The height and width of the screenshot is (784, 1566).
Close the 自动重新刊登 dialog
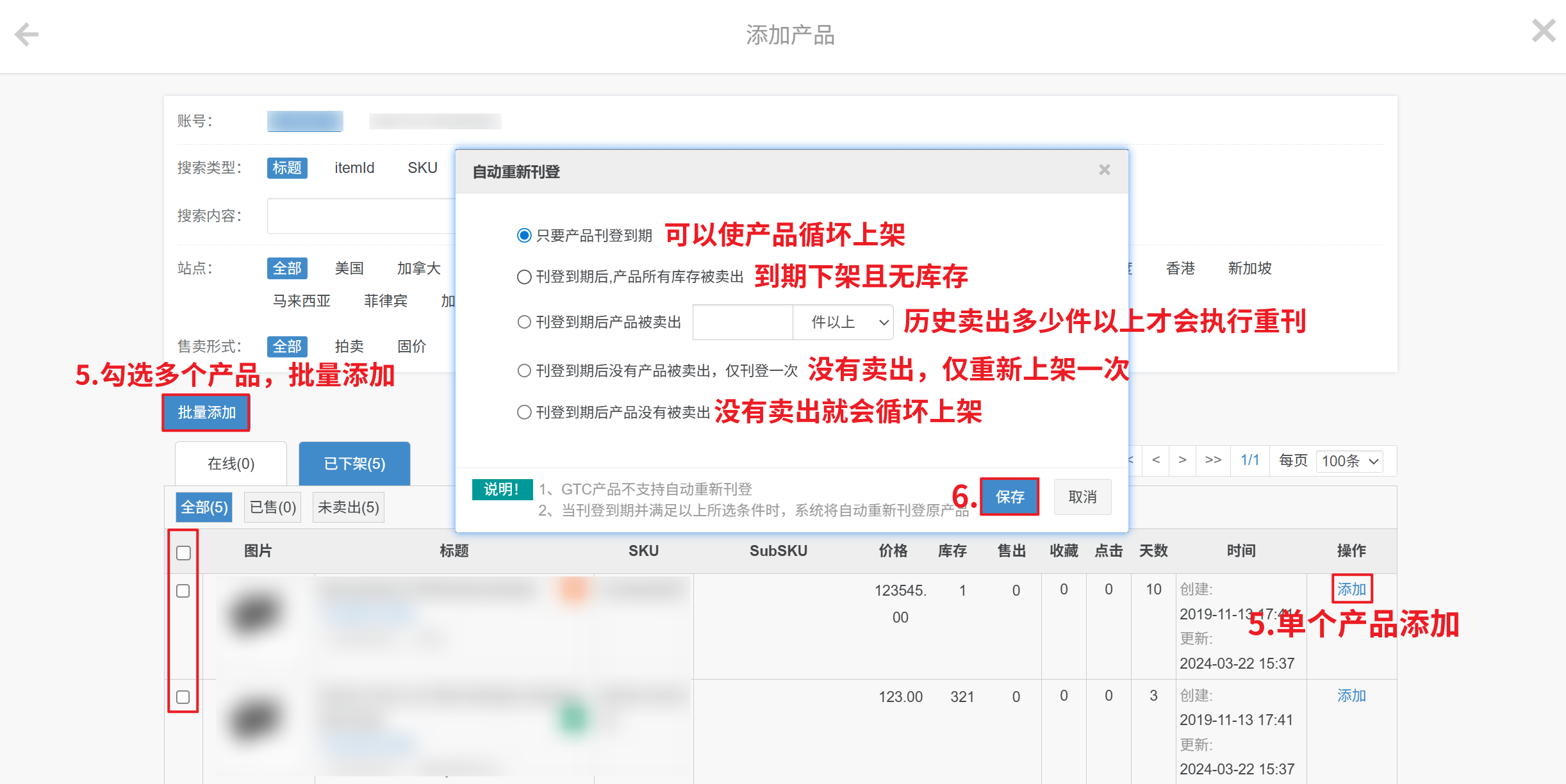(1104, 170)
